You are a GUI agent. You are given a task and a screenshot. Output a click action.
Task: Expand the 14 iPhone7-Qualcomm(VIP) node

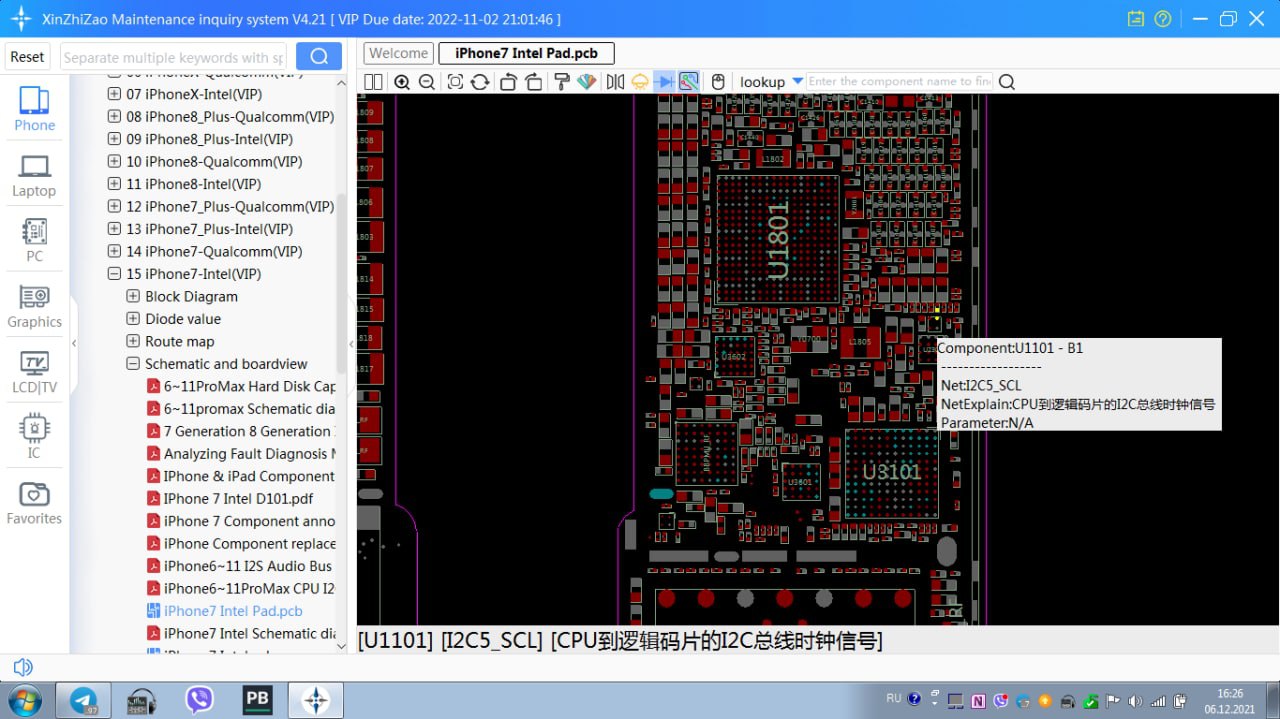coord(114,252)
